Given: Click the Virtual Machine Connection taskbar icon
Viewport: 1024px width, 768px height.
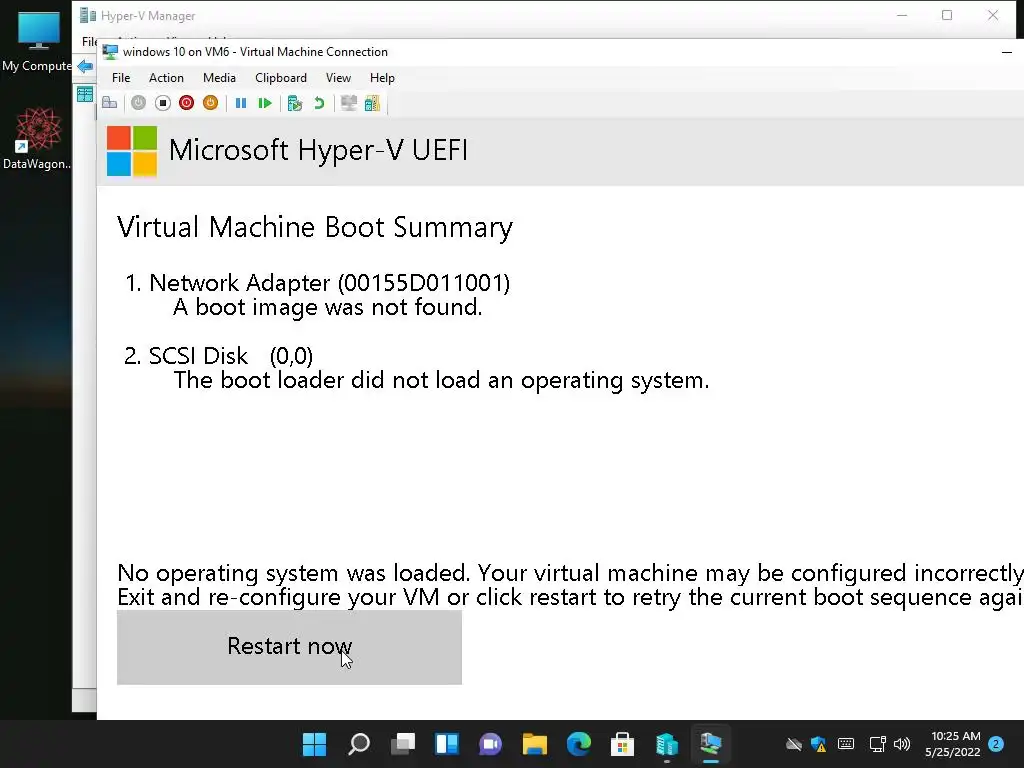Looking at the screenshot, I should [x=711, y=744].
